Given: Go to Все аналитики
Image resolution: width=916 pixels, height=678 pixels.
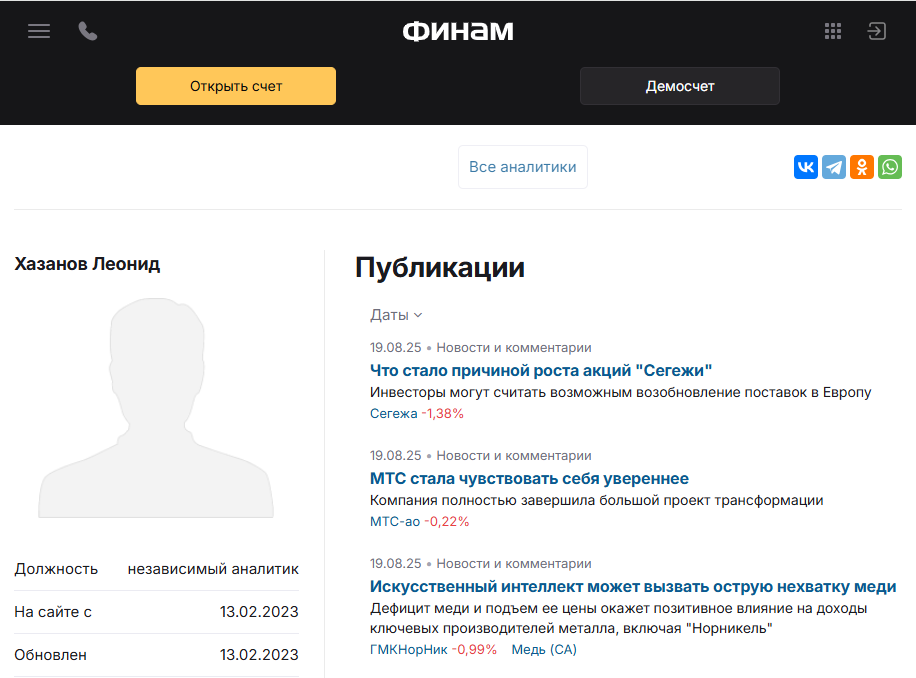Looking at the screenshot, I should [523, 167].
